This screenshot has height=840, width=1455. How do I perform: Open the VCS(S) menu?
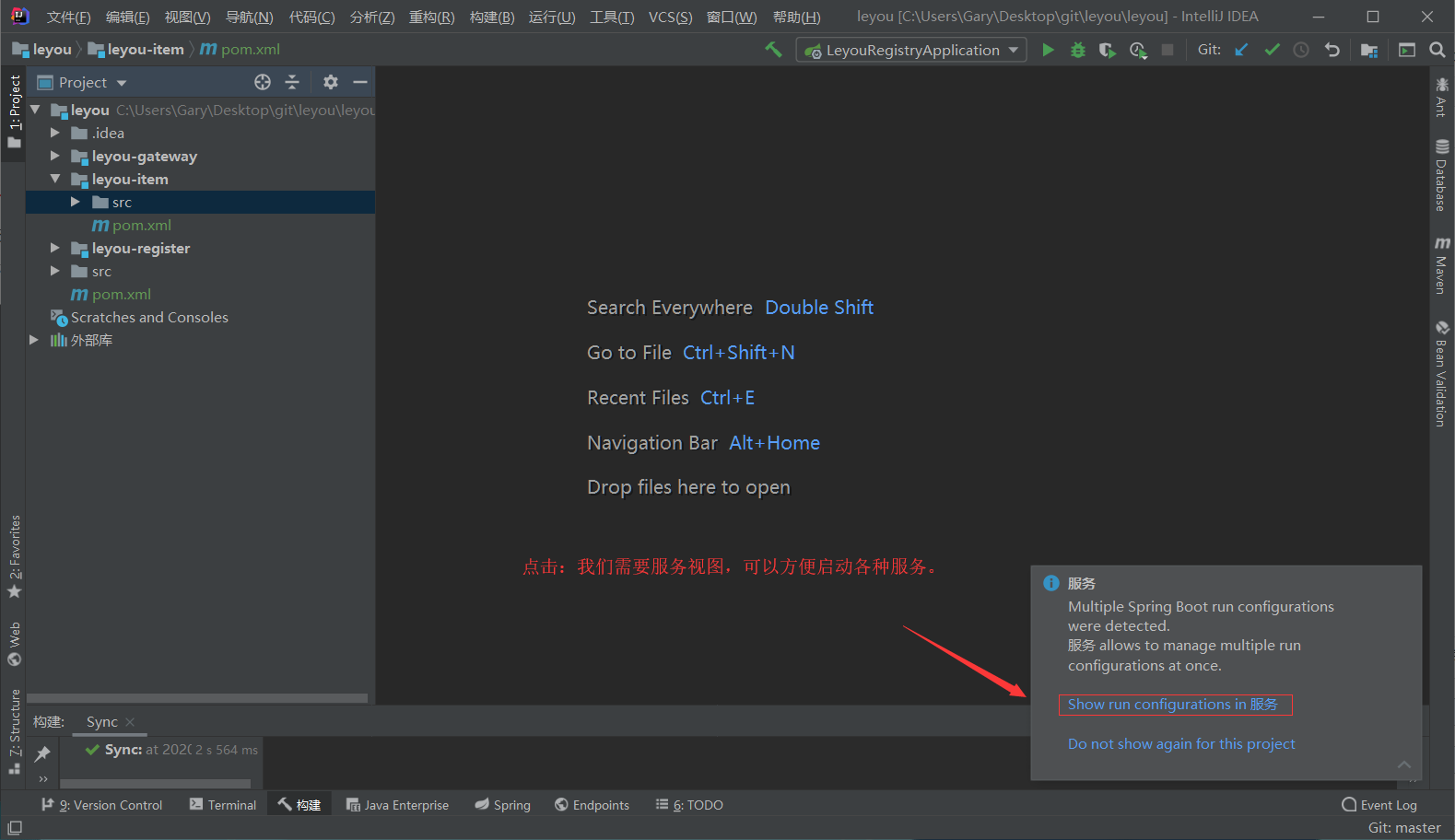click(x=670, y=17)
